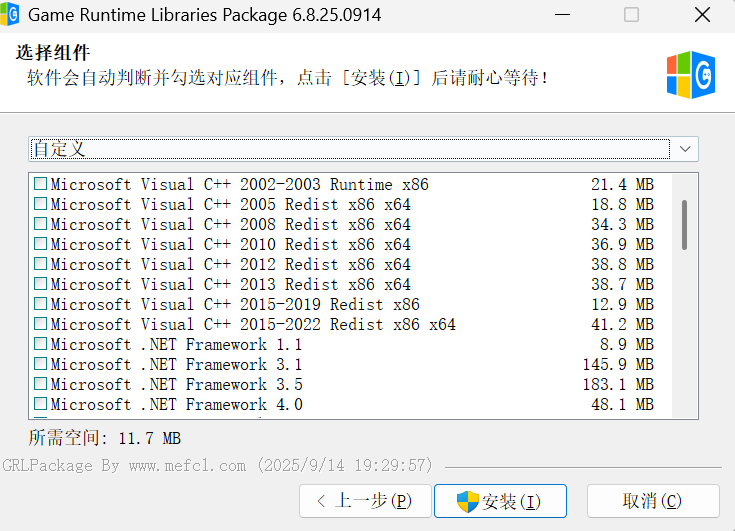The image size is (735, 531).
Task: Tick the .NET Framework 3.5 checkbox
Action: click(x=40, y=384)
